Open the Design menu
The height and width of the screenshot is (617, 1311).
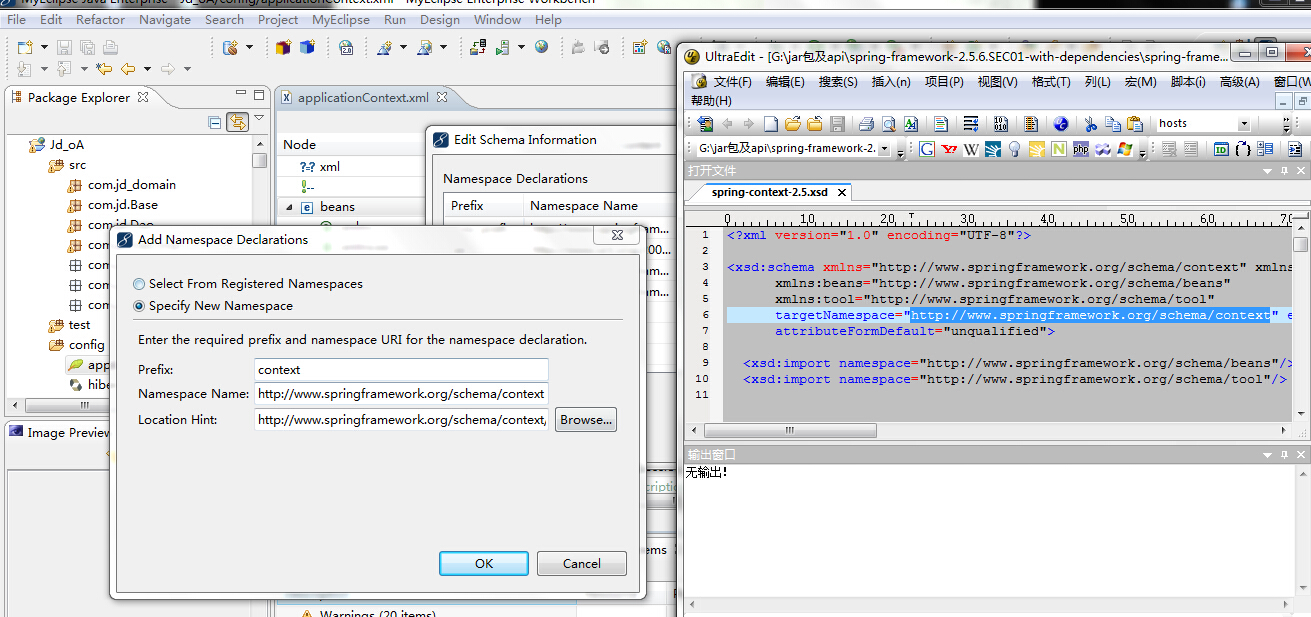(x=440, y=20)
